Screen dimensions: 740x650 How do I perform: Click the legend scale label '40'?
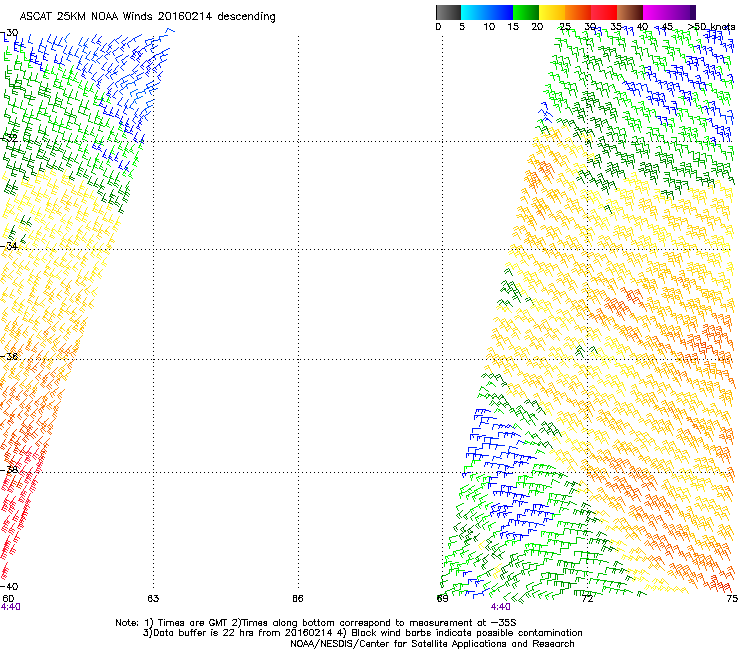pyautogui.click(x=642, y=27)
